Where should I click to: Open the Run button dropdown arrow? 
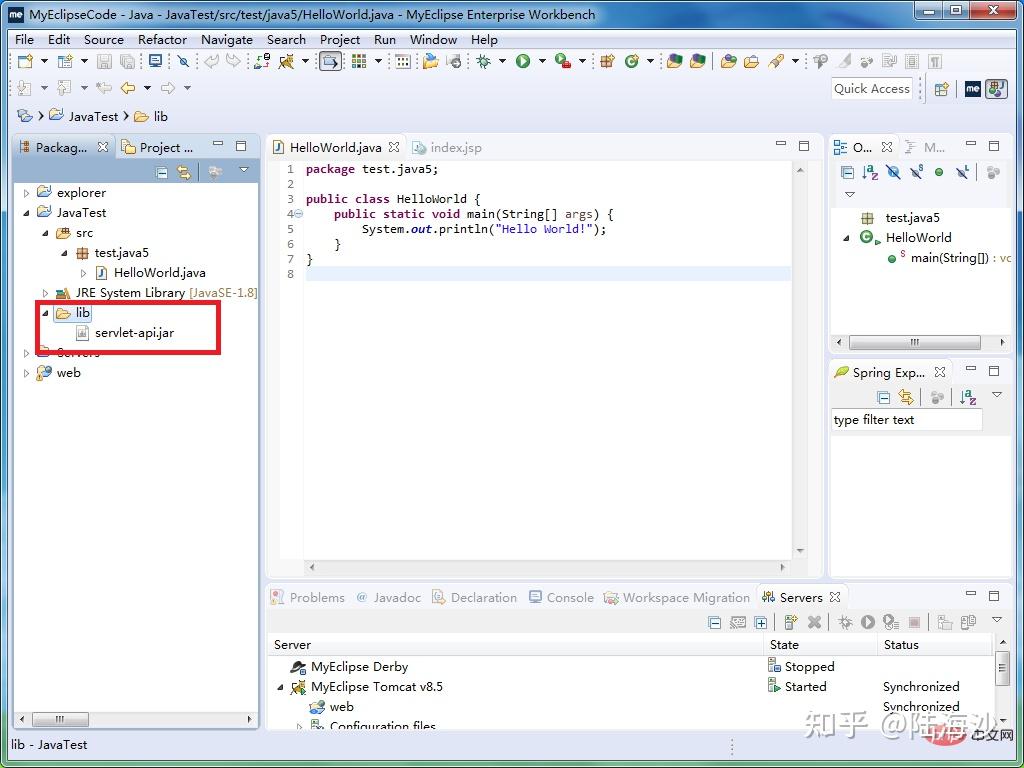pos(542,61)
